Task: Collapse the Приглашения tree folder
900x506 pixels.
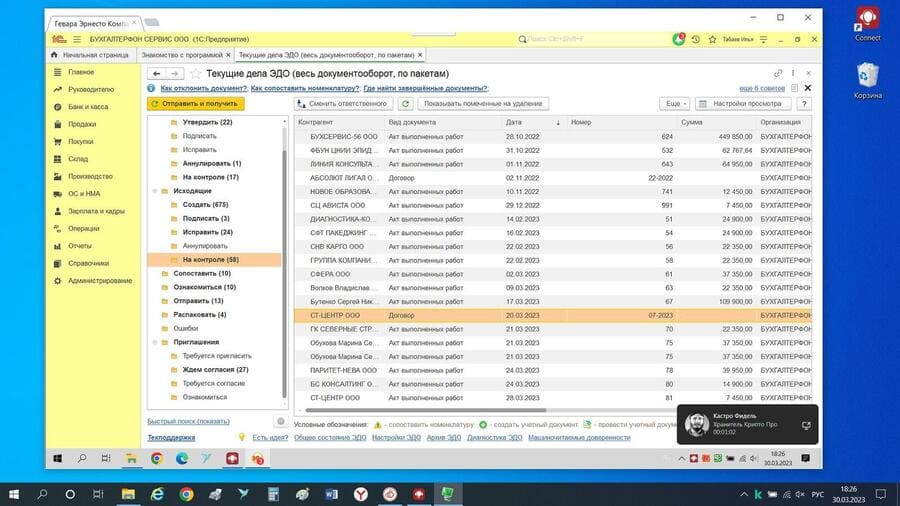Action: (x=155, y=342)
